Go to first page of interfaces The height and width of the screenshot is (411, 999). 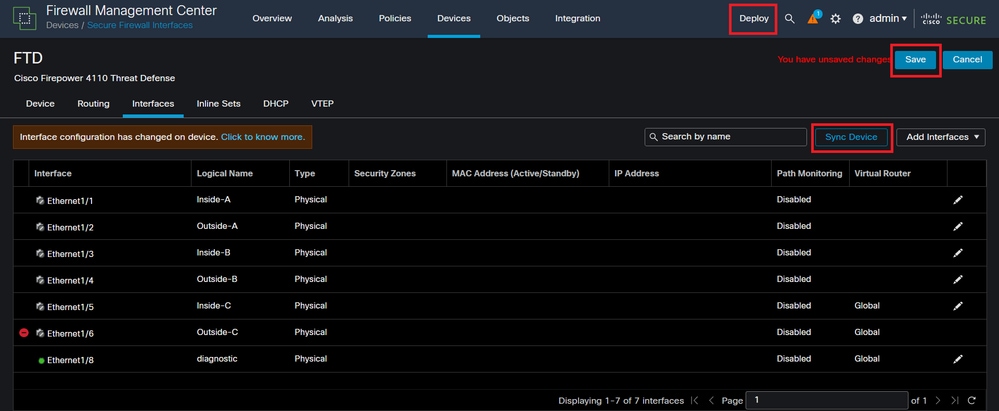point(694,401)
